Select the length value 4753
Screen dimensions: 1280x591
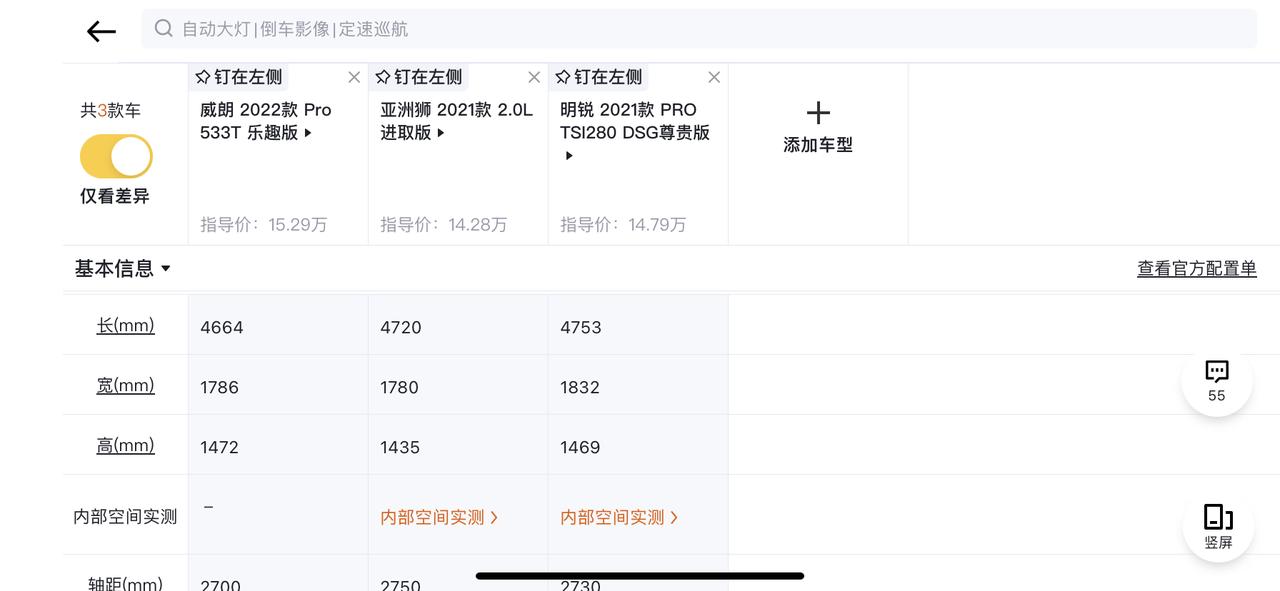point(581,327)
